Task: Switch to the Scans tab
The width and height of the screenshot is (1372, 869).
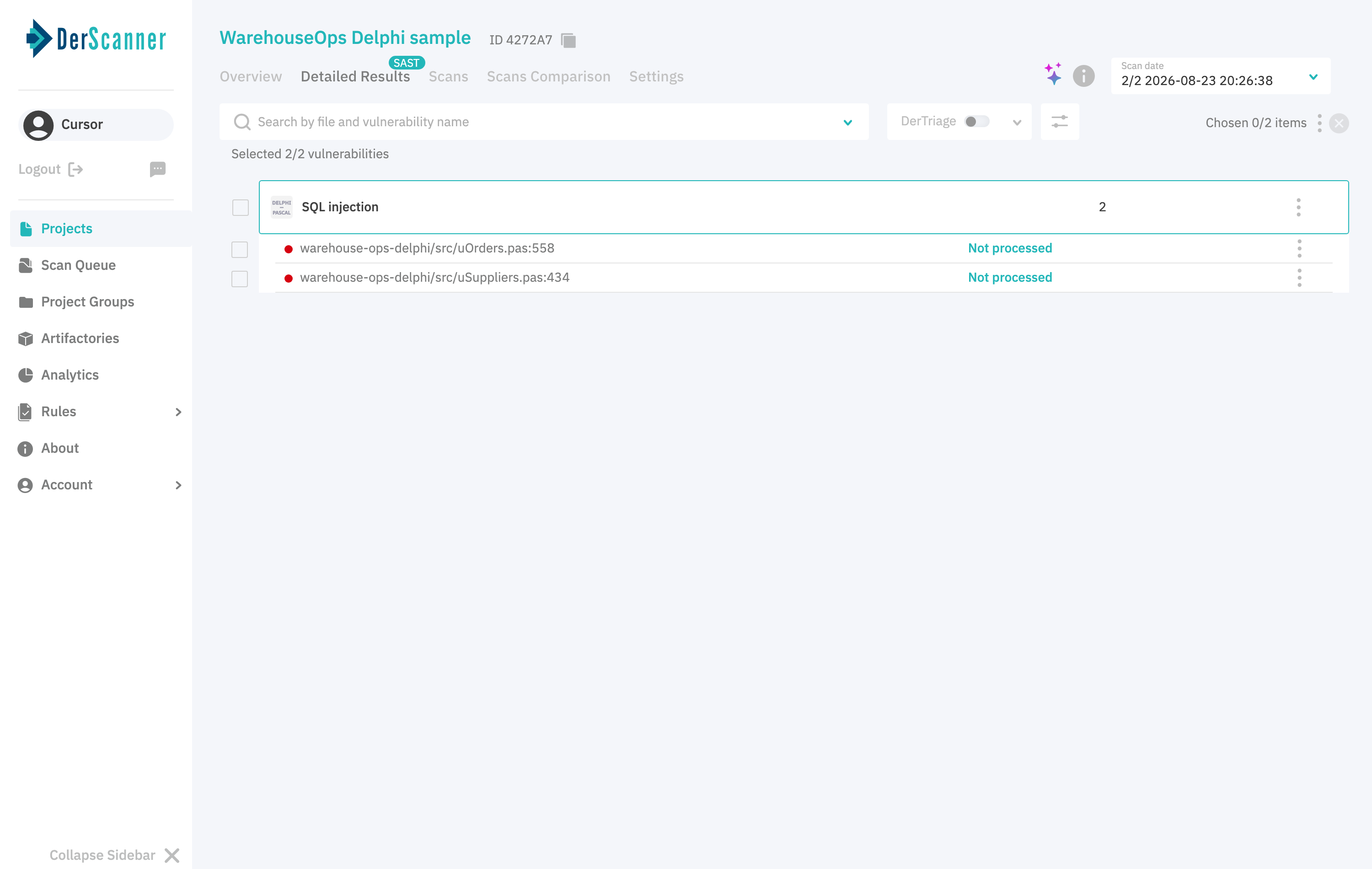Action: [x=448, y=76]
